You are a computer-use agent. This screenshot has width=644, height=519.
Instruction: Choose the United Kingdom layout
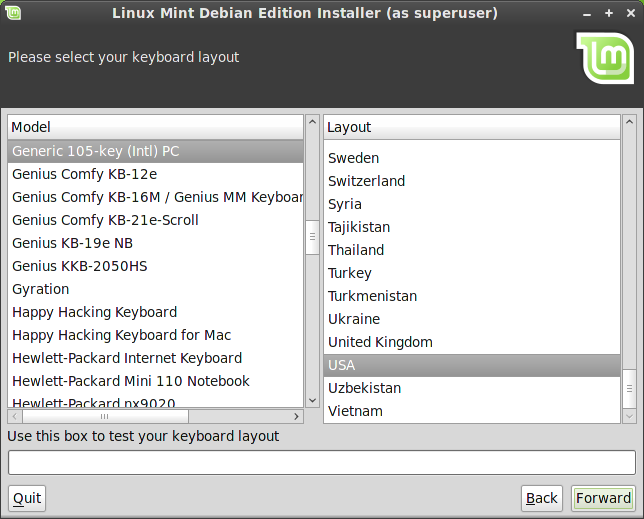pos(380,342)
